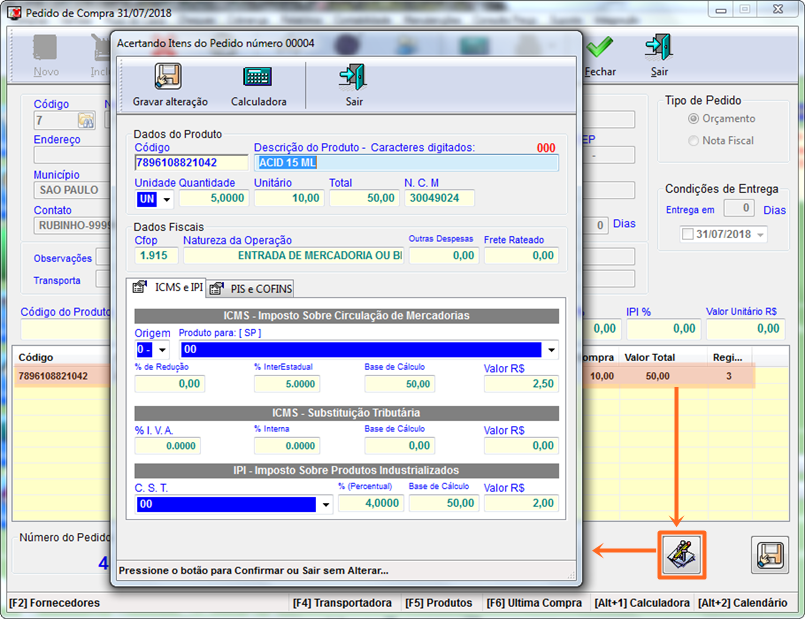Click the % I.V.A. field
This screenshot has height=619, width=805.
coord(167,446)
